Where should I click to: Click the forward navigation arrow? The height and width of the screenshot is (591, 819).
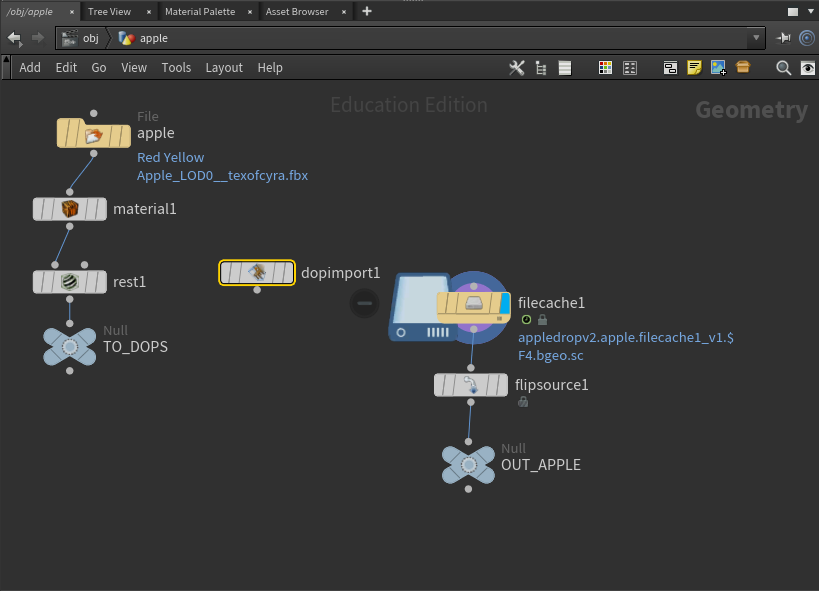38,38
